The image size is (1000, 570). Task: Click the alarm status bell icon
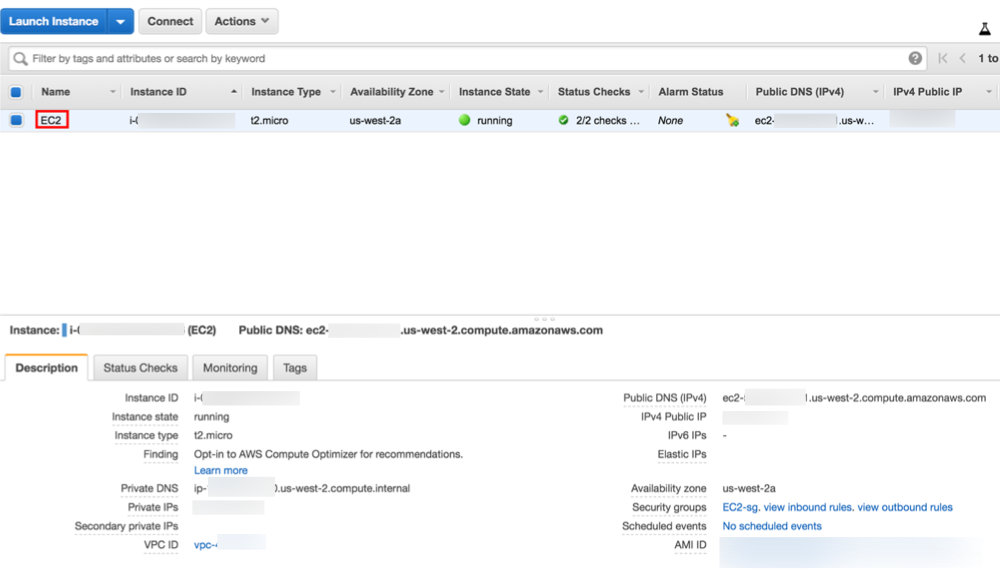tap(732, 120)
